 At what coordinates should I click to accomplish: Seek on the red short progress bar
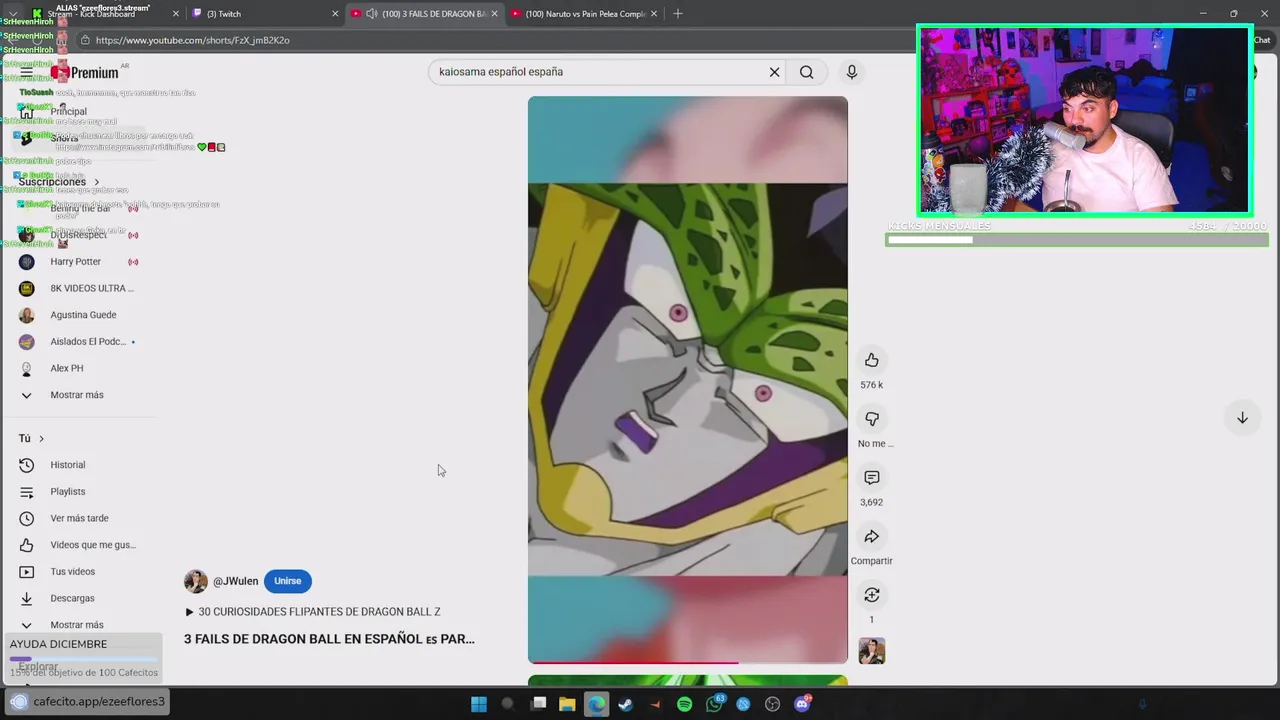click(x=688, y=662)
